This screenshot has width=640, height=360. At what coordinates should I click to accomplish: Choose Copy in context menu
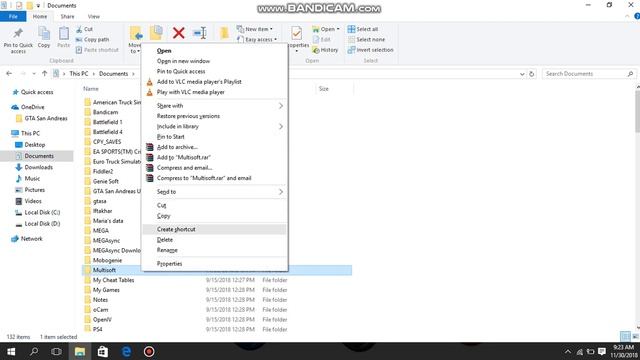[215, 216]
